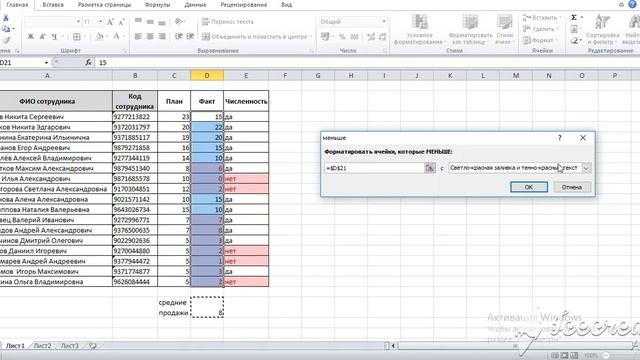The height and width of the screenshot is (360, 640).
Task: Click the Удалить cells button
Action: click(x=540, y=29)
